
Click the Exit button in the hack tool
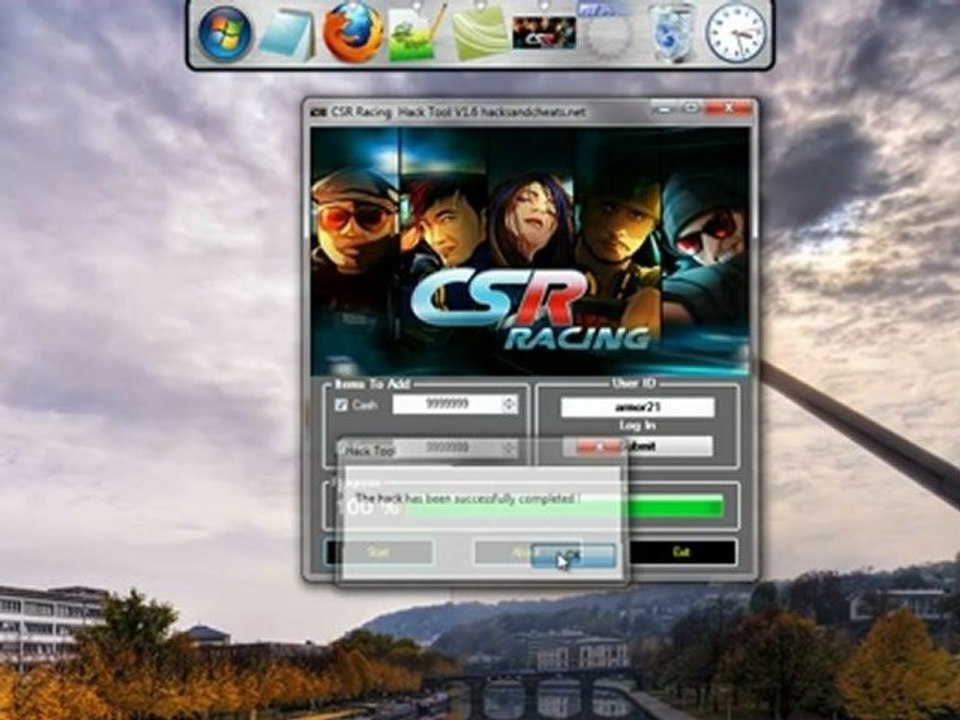(x=682, y=552)
